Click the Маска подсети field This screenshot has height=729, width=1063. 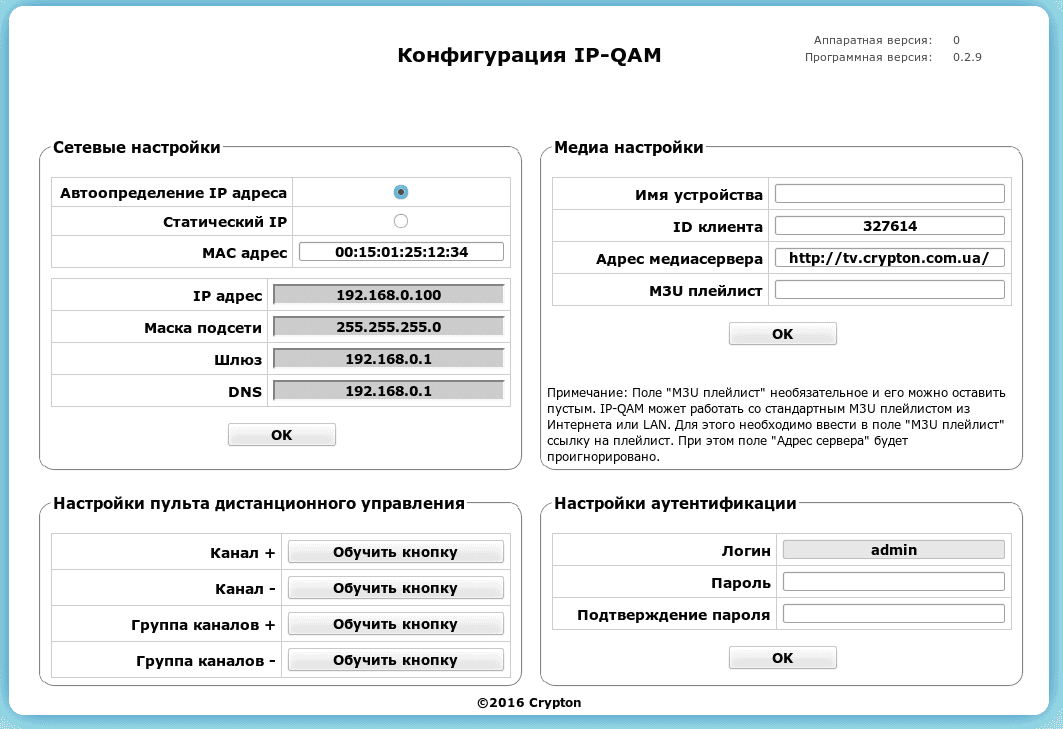point(388,326)
